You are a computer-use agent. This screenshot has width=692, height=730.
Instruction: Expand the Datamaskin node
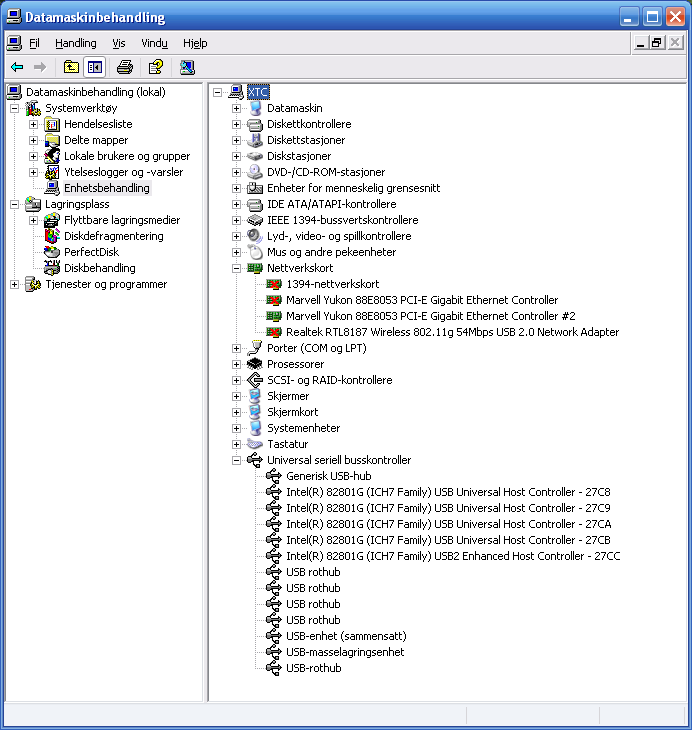pos(237,108)
